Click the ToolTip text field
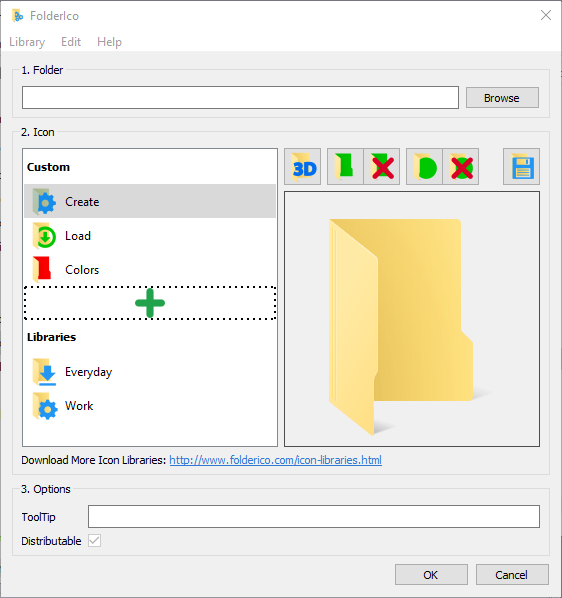This screenshot has width=562, height=598. [x=314, y=517]
